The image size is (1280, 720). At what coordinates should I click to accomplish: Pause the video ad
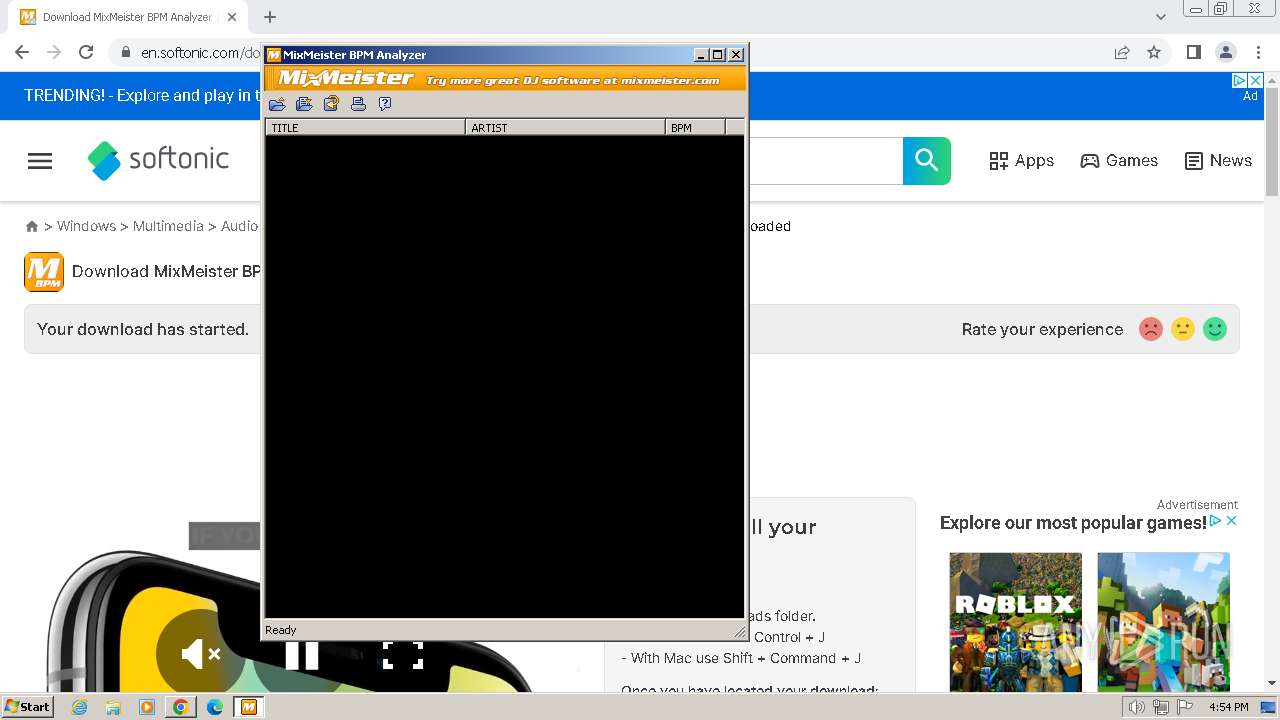tap(302, 656)
